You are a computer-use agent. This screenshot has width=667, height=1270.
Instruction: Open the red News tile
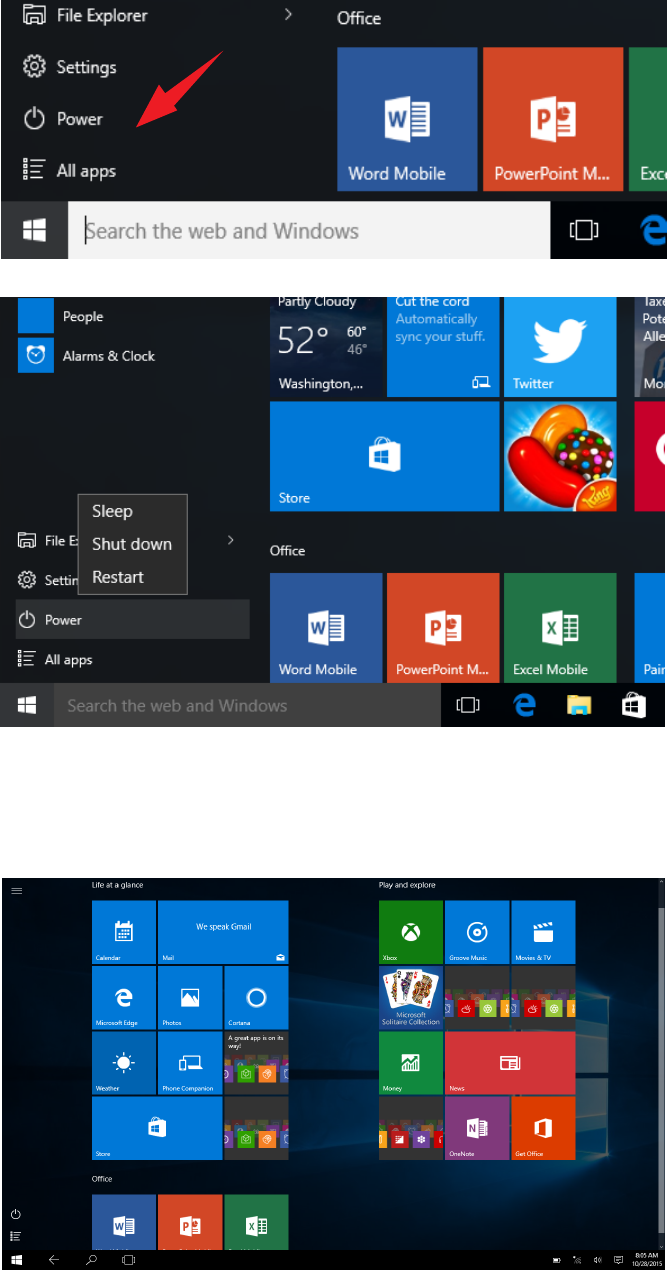point(510,1063)
